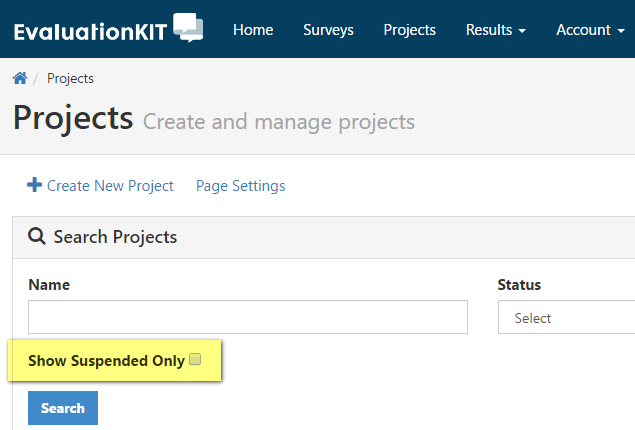635x430 pixels.
Task: Expand the Results menu caret
Action: 522,31
